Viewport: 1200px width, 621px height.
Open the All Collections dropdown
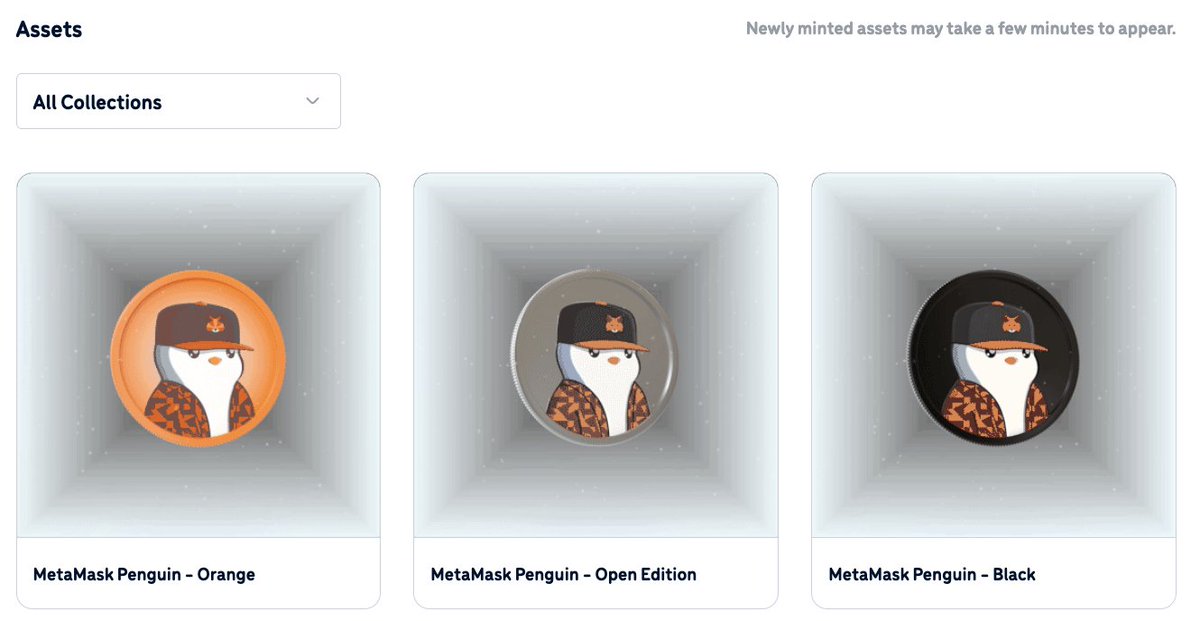178,101
